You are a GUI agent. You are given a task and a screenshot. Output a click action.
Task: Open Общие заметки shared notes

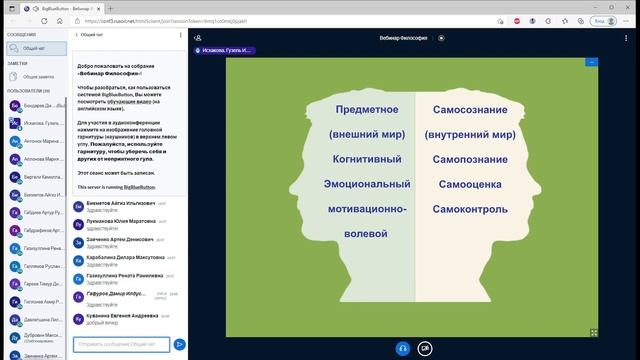(x=37, y=77)
